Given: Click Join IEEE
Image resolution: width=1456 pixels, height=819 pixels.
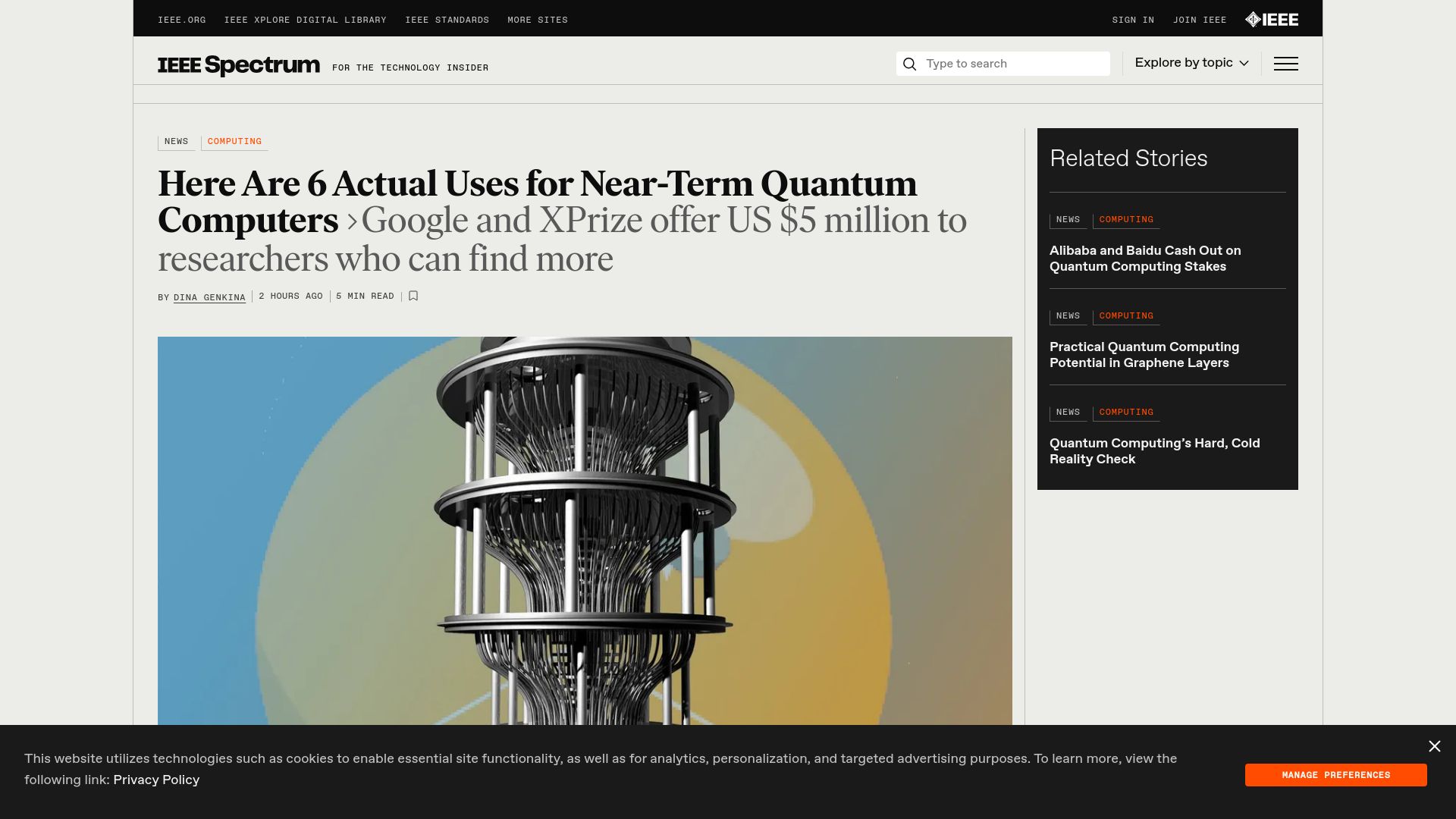Looking at the screenshot, I should (x=1200, y=20).
